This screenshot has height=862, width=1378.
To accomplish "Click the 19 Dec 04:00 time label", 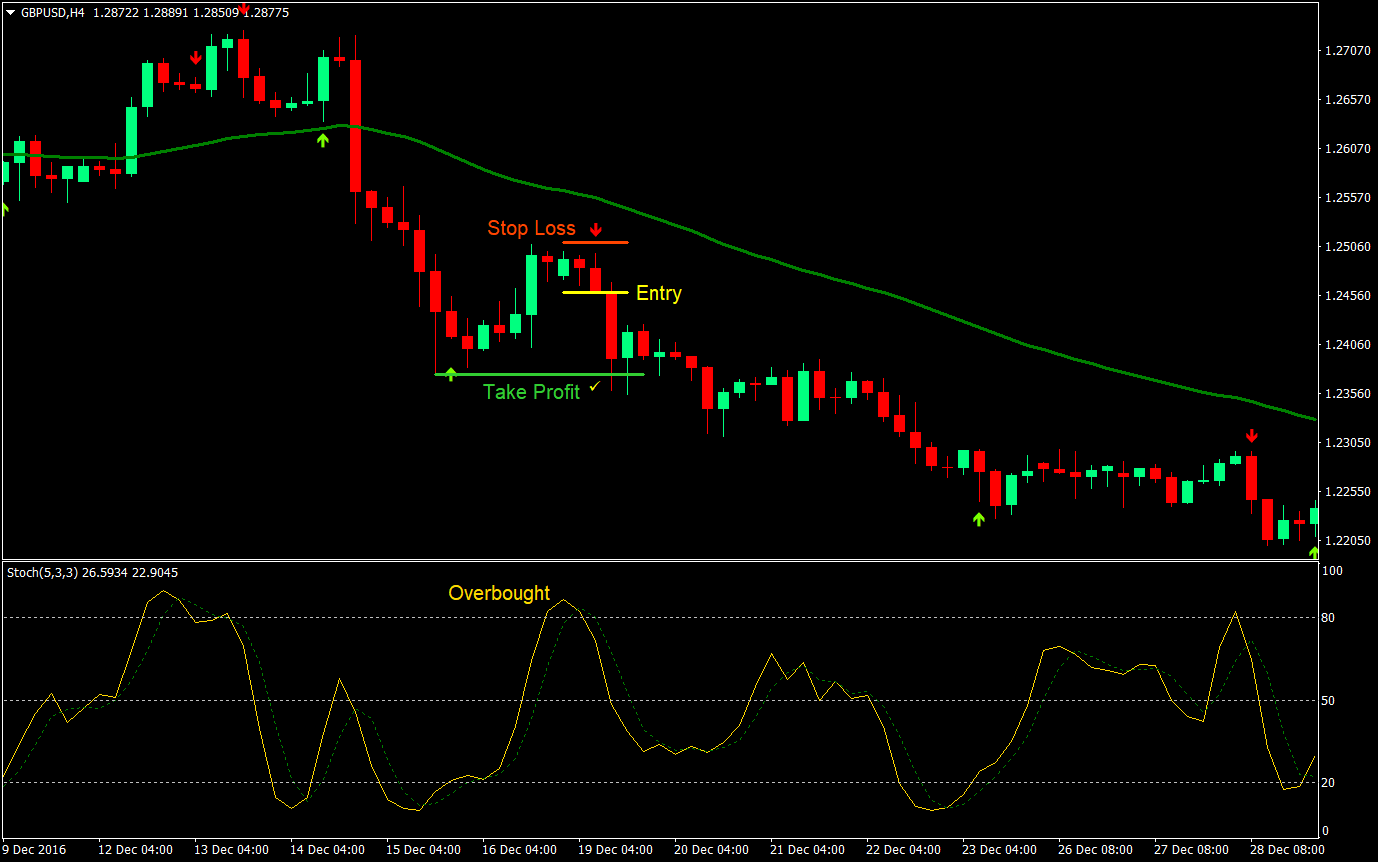I will pyautogui.click(x=615, y=850).
